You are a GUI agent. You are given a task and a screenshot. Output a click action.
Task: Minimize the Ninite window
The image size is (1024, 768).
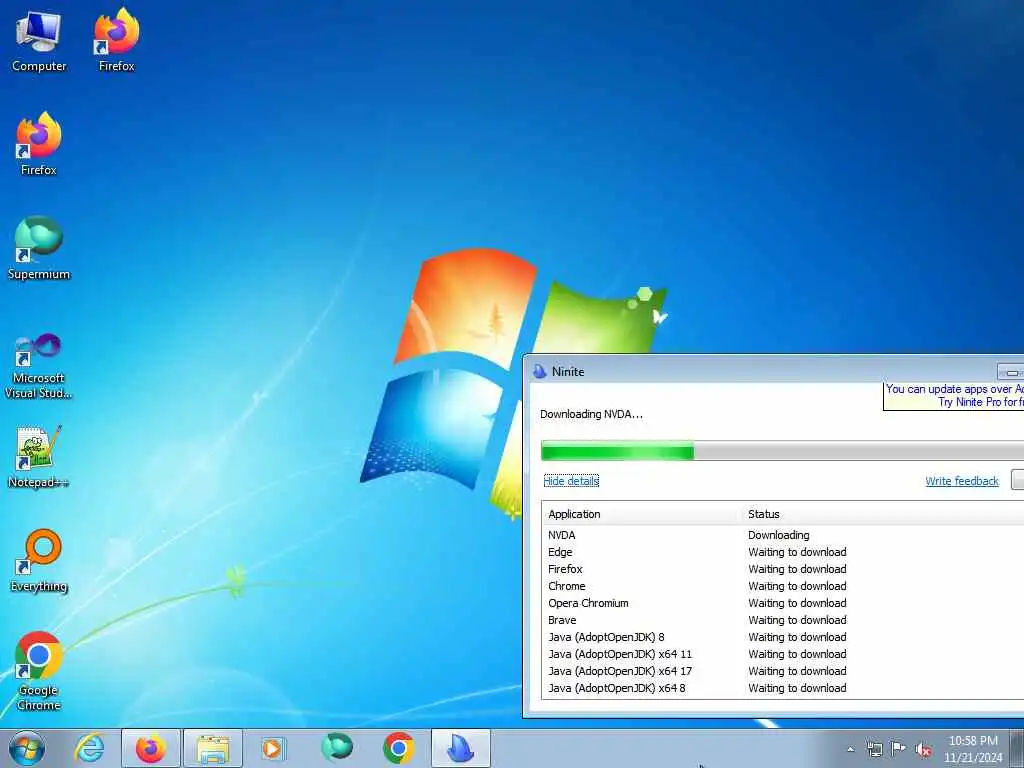pos(1011,372)
